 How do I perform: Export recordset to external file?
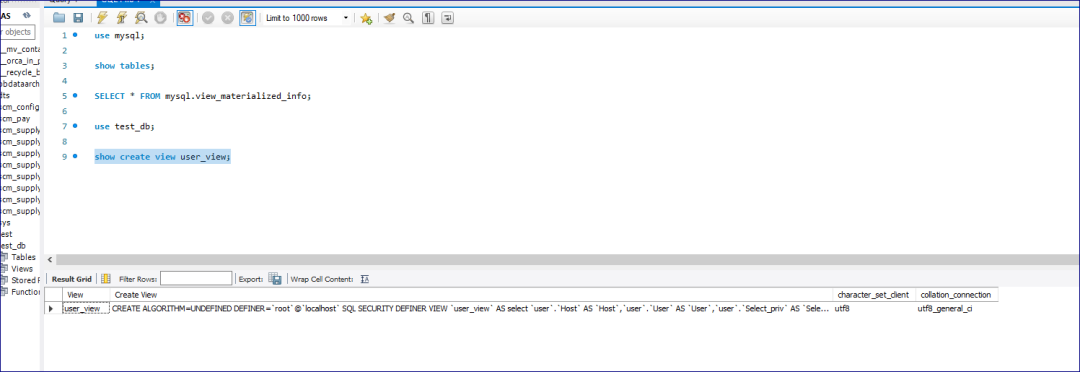[275, 279]
